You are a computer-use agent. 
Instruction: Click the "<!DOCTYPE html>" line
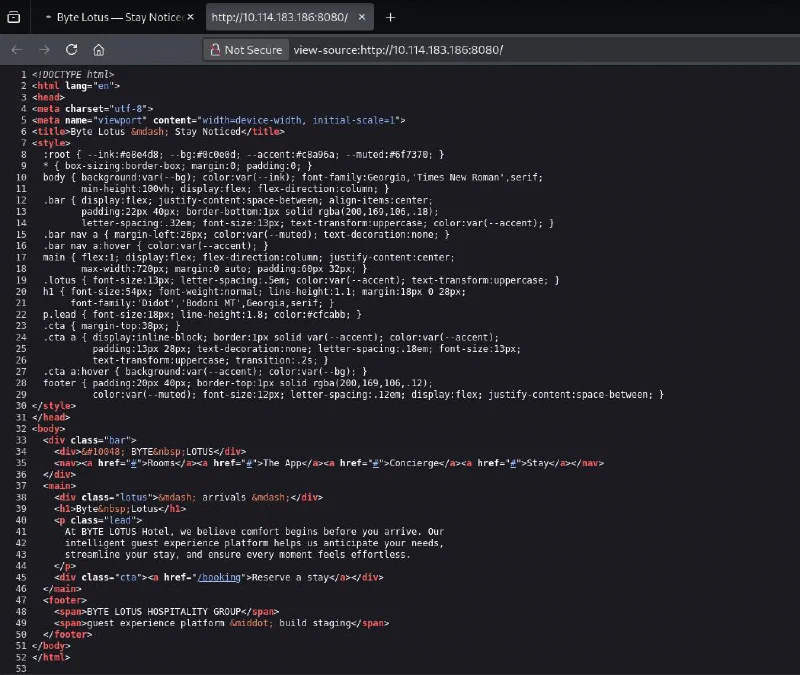(x=73, y=74)
